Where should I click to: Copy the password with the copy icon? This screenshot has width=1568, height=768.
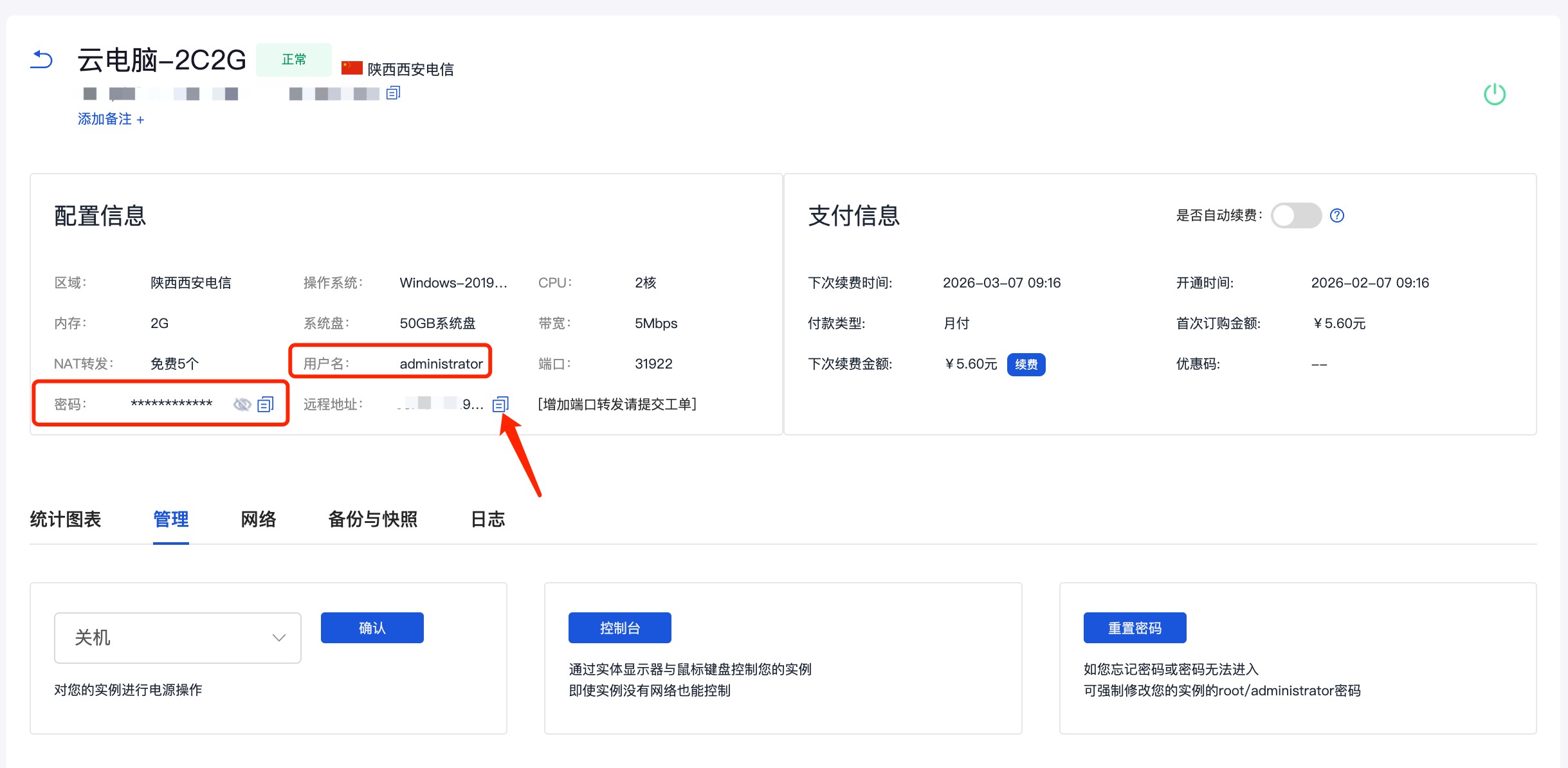(x=266, y=404)
